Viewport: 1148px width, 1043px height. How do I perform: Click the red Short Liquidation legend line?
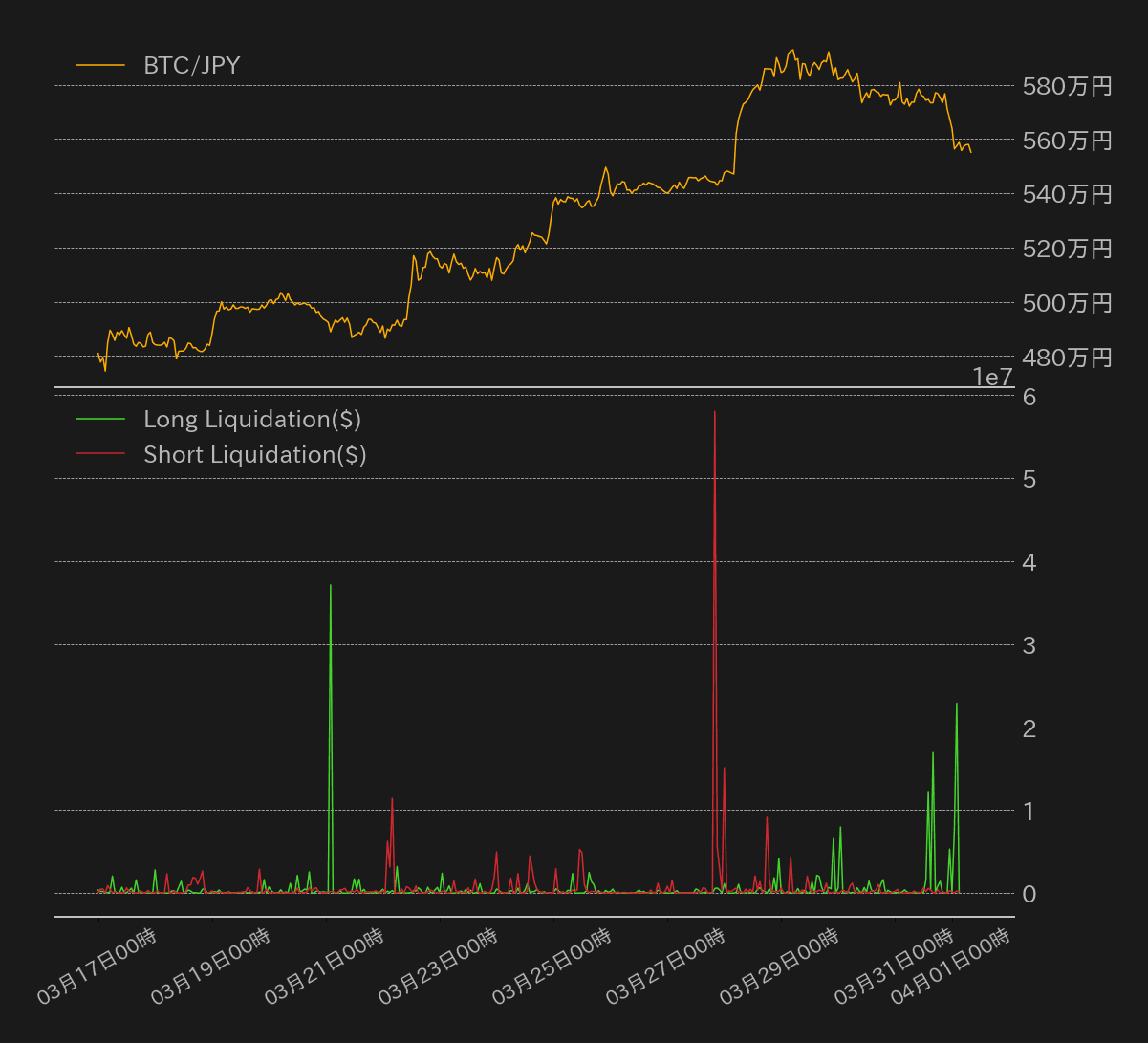(x=100, y=455)
